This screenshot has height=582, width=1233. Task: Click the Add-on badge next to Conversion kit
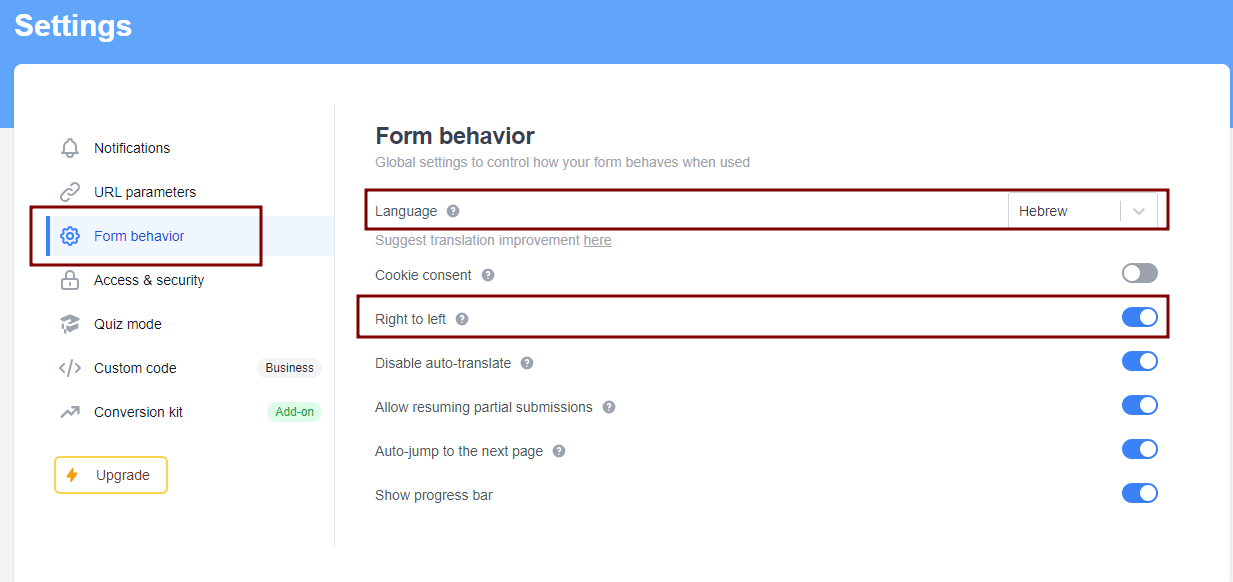point(294,412)
